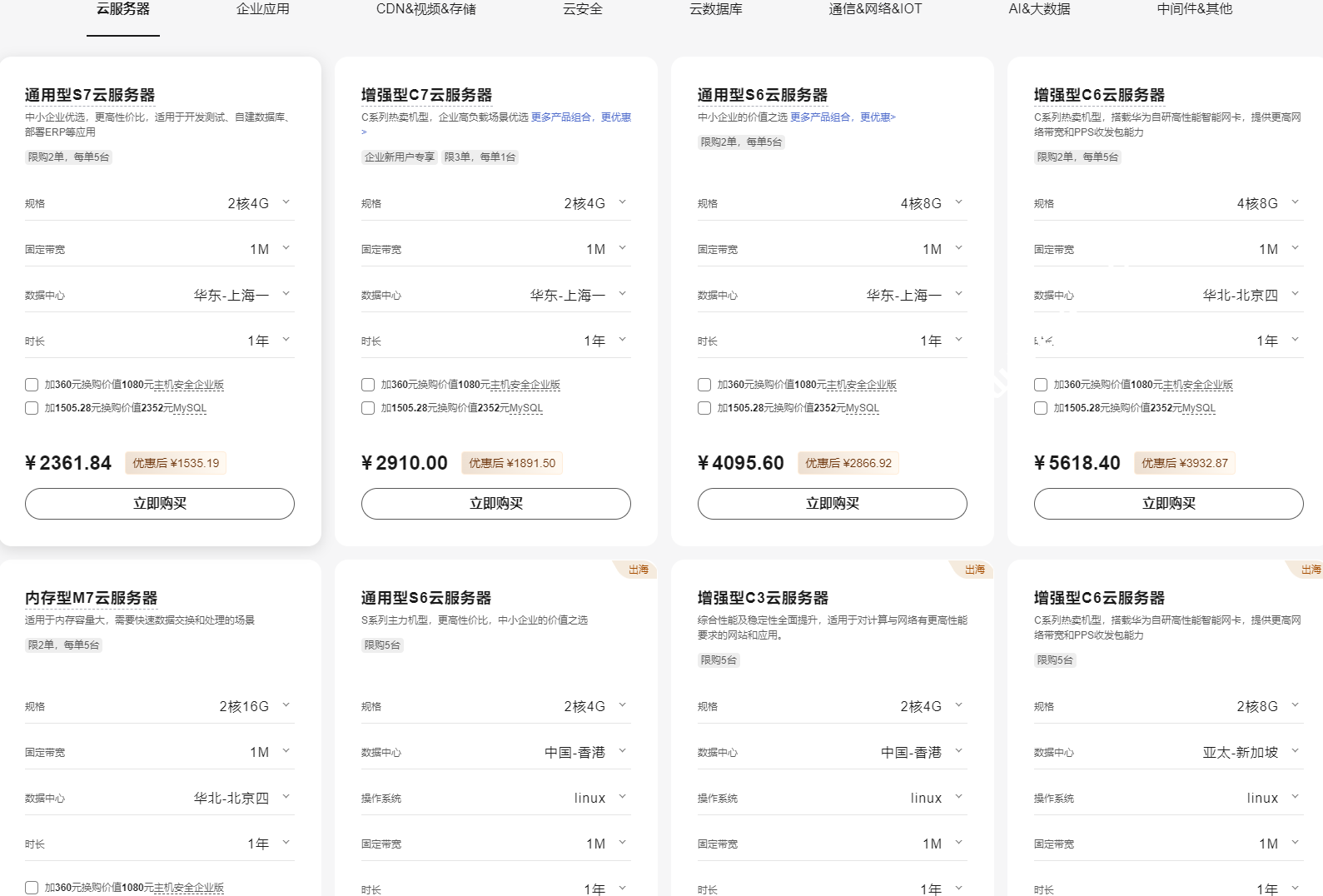Switch to the 云数据库 tab
Image resolution: width=1323 pixels, height=896 pixels.
[x=715, y=9]
